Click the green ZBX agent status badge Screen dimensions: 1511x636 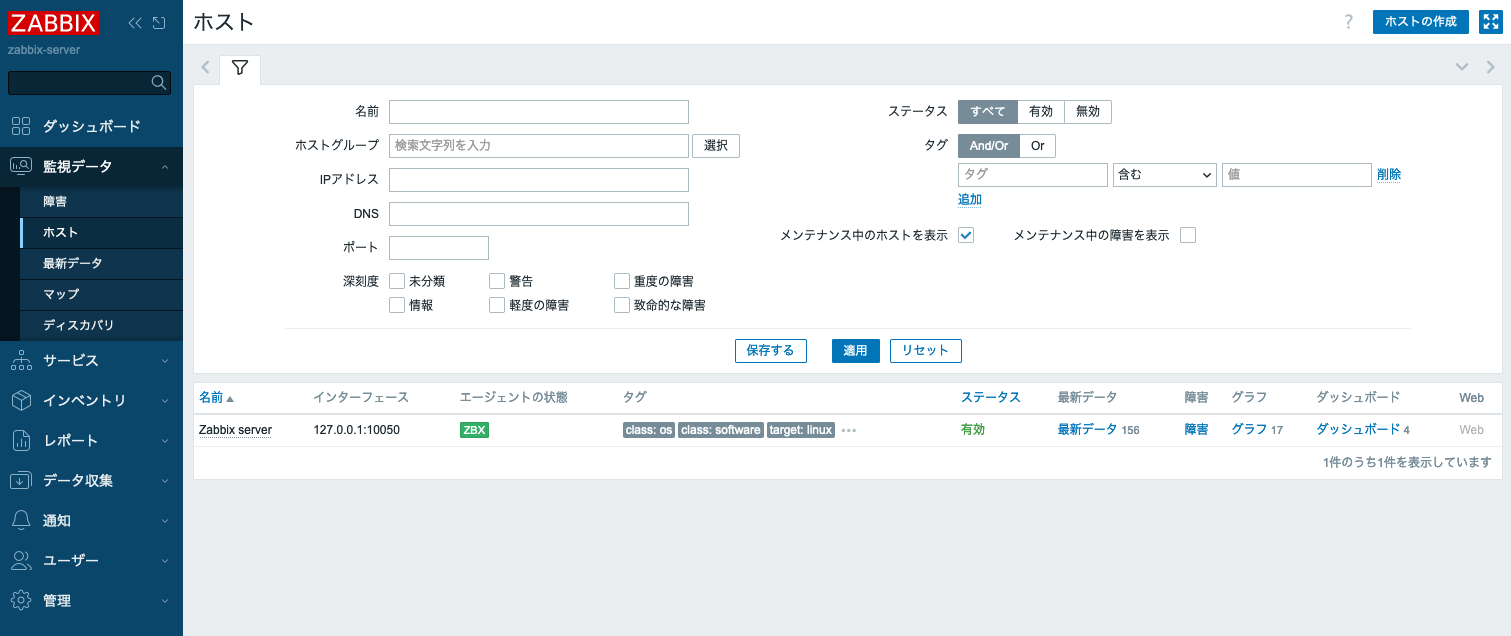(474, 430)
